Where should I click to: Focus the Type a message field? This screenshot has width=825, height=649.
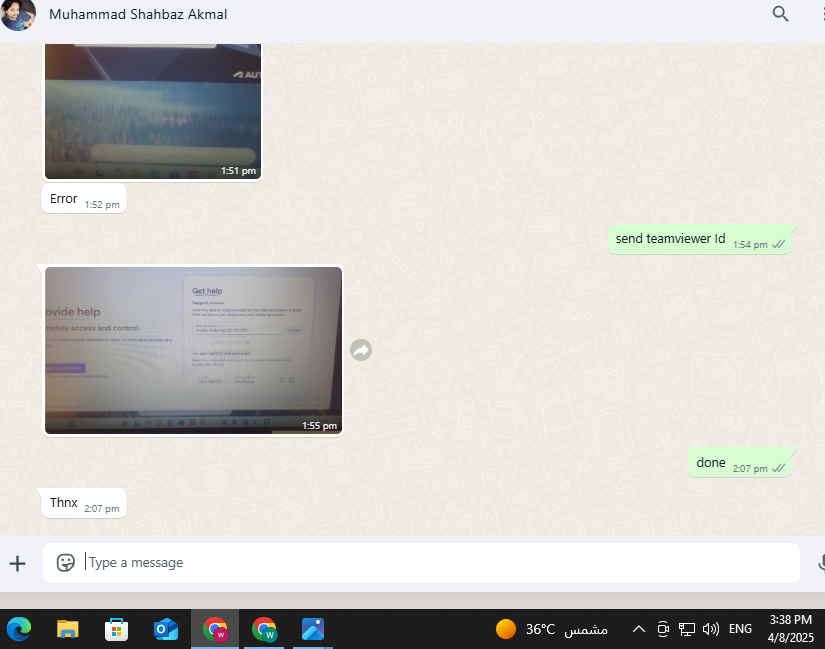tap(421, 563)
